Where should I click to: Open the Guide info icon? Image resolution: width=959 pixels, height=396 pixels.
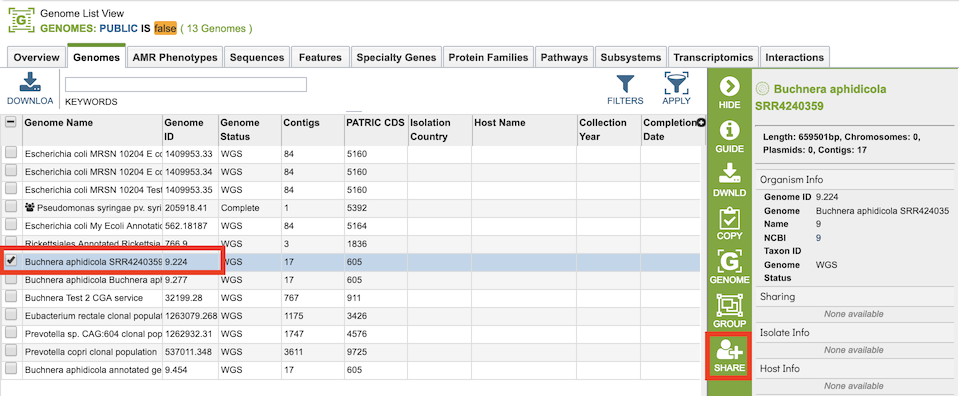(x=729, y=130)
